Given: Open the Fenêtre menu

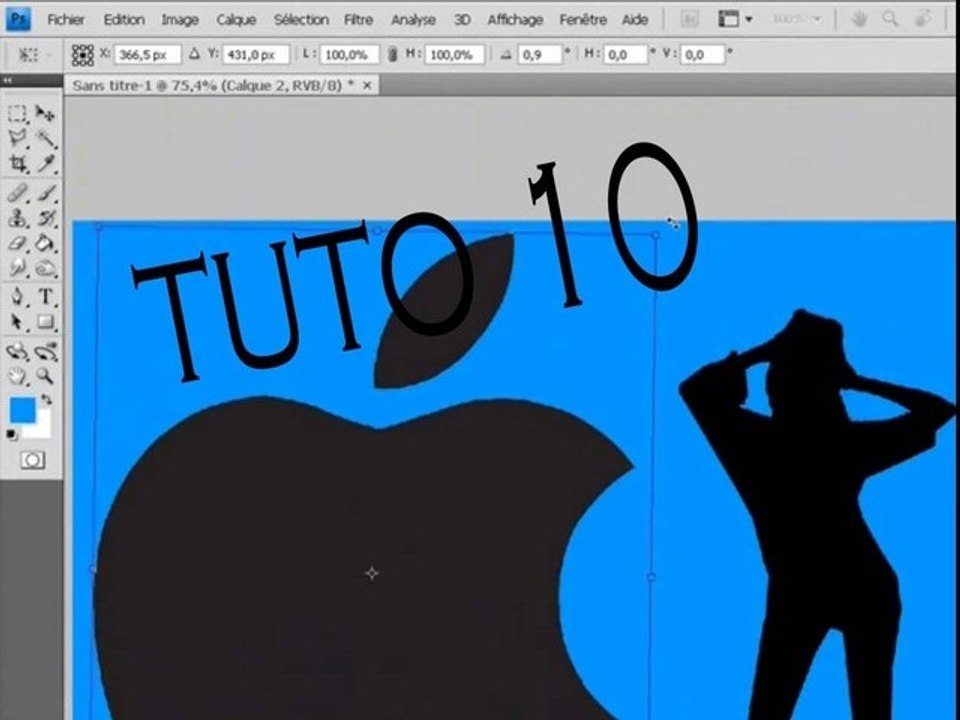Looking at the screenshot, I should 582,20.
